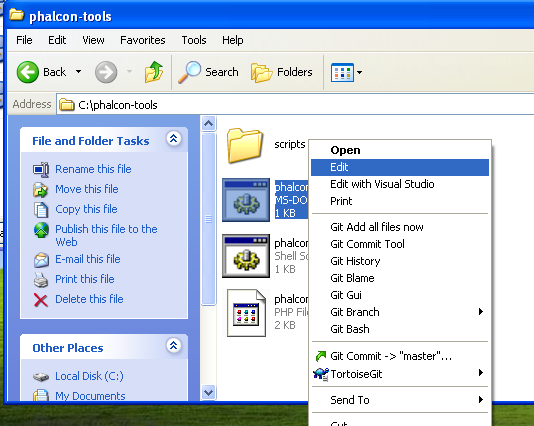Collapse the File and Folder Tasks panel

click(x=174, y=139)
